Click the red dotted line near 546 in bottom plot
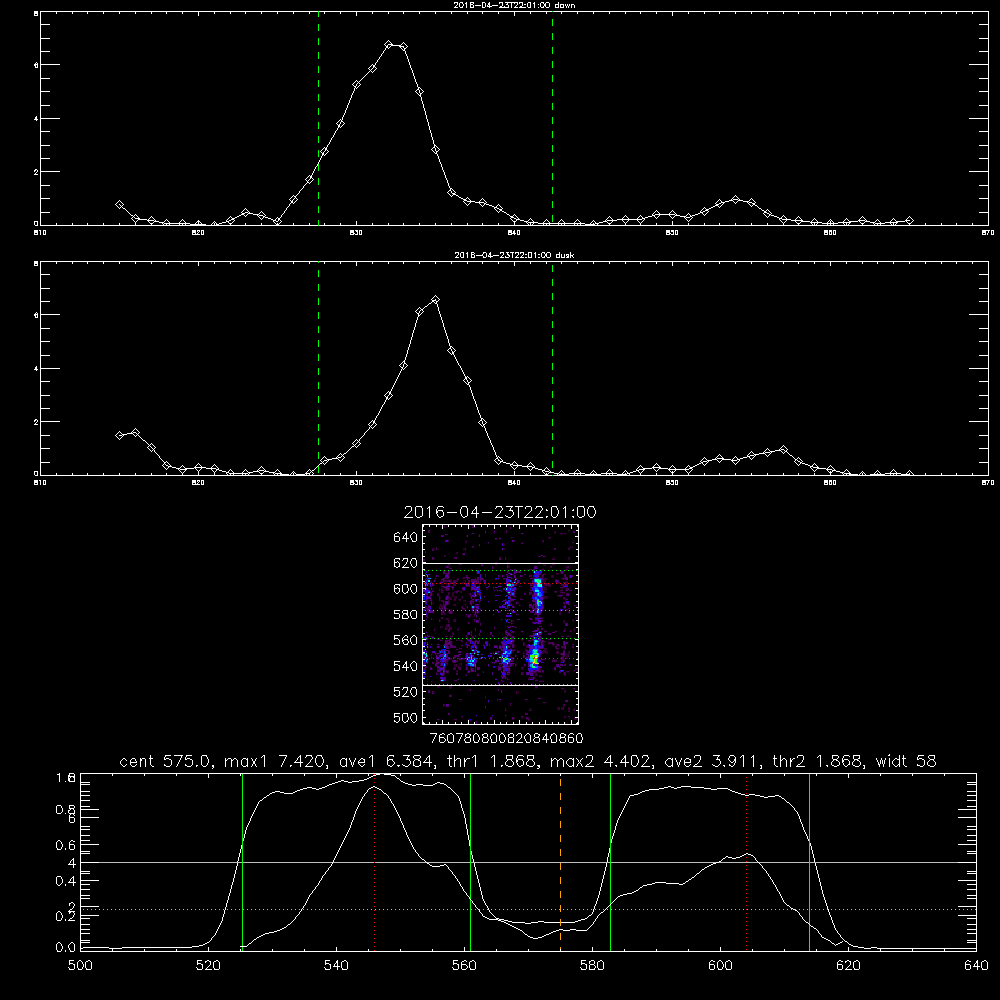The image size is (1000, 1000). tap(374, 862)
